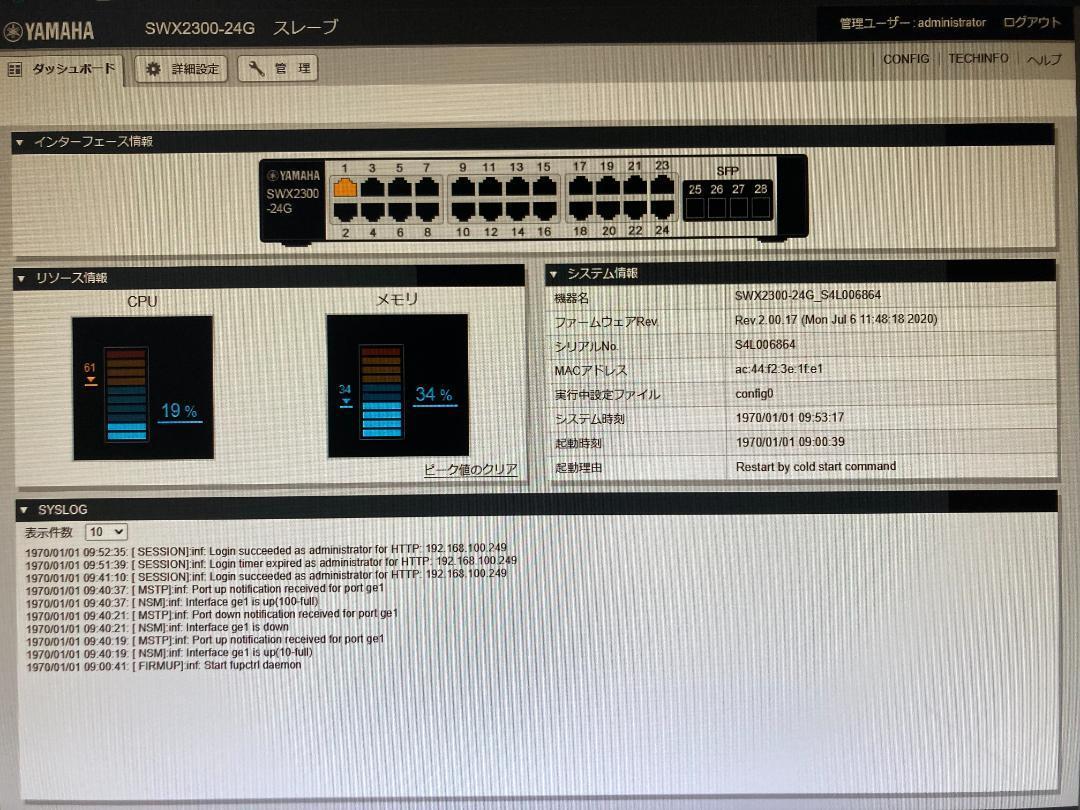Screen dimensions: 1080x810
Task: Select port 18 icon on switch
Action: (x=581, y=209)
